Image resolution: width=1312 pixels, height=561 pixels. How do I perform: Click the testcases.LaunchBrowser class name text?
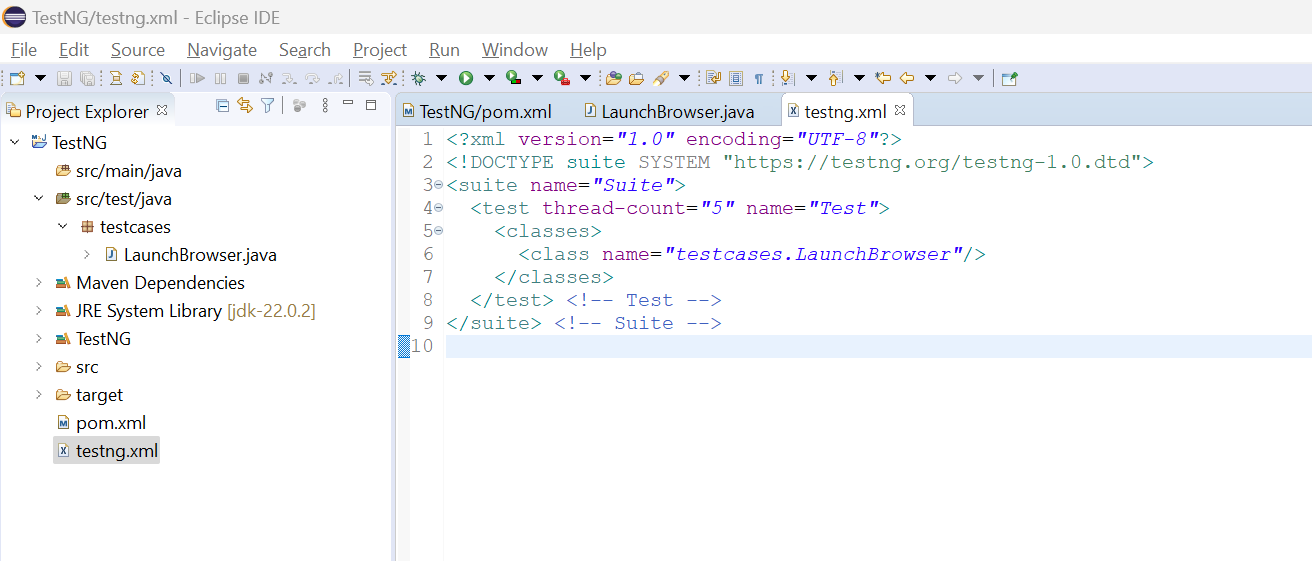click(x=814, y=254)
